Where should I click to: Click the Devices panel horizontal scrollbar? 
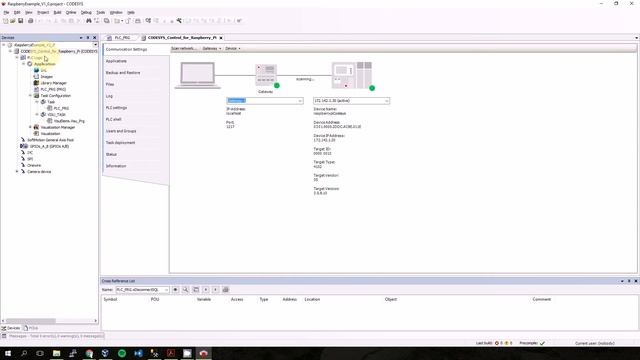[31, 321]
